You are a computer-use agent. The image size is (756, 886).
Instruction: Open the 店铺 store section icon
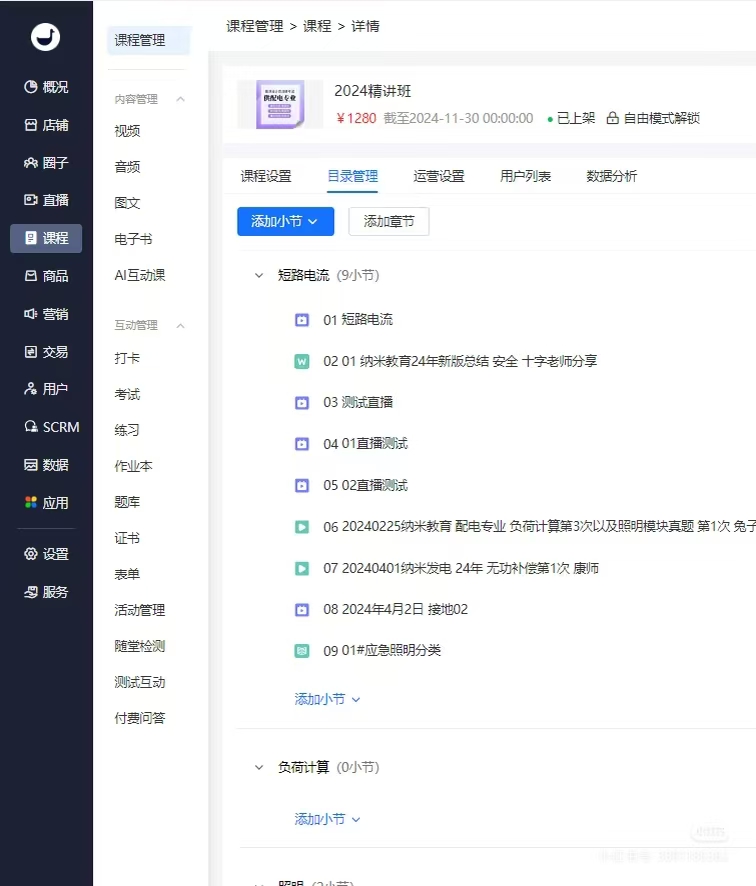click(x=31, y=125)
